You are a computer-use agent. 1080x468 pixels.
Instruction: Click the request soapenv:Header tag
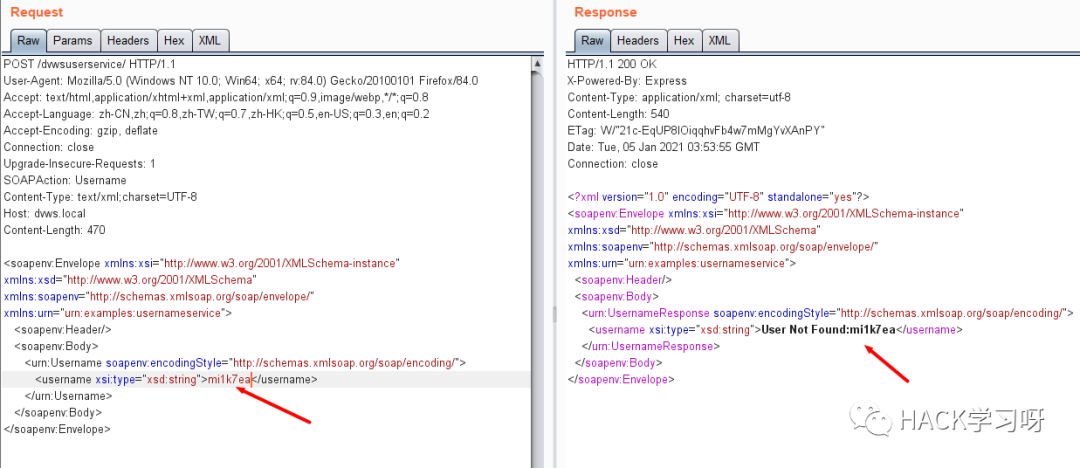point(63,329)
